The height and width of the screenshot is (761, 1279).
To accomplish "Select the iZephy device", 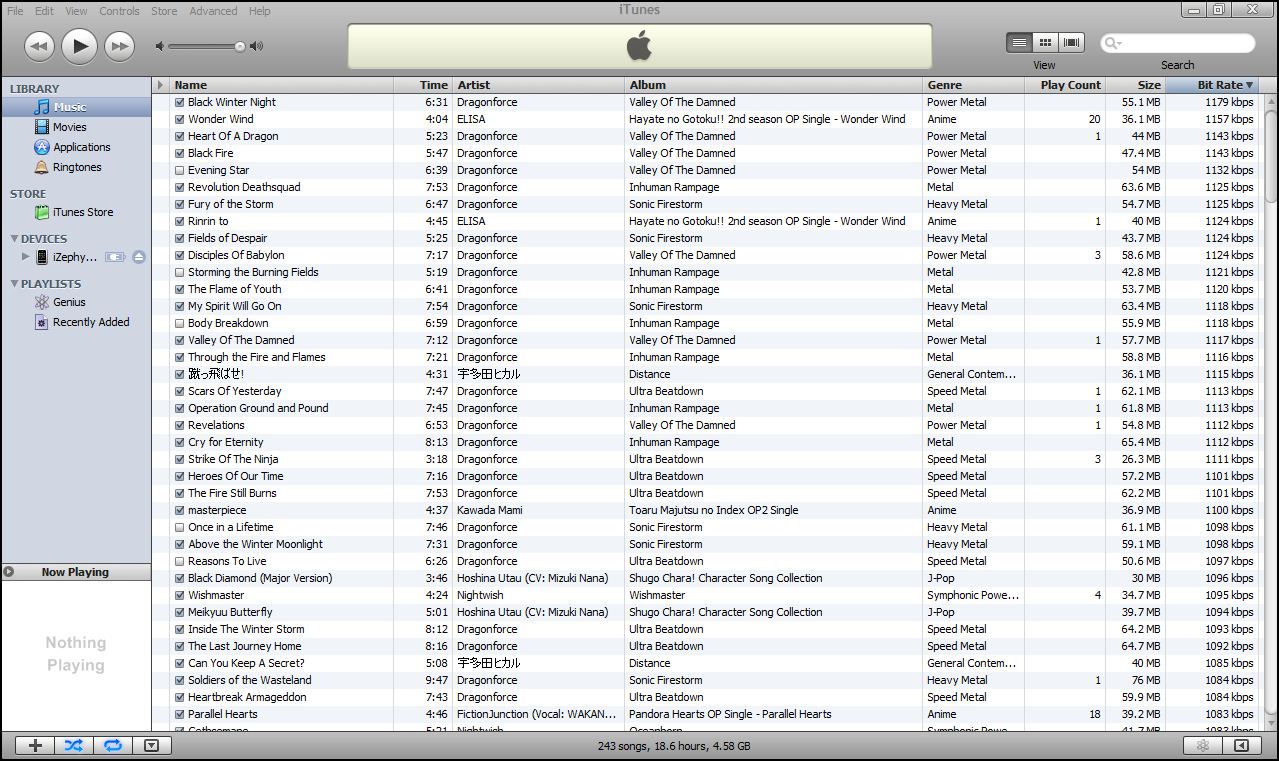I will (75, 257).
